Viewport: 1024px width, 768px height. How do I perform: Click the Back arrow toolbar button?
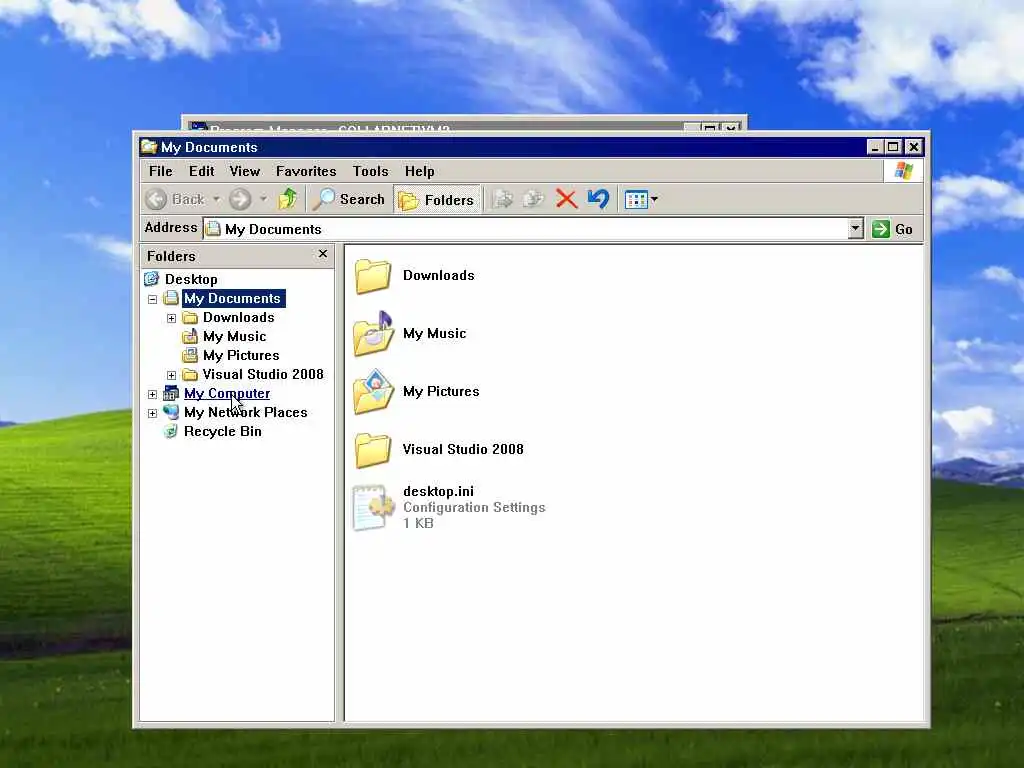point(175,199)
